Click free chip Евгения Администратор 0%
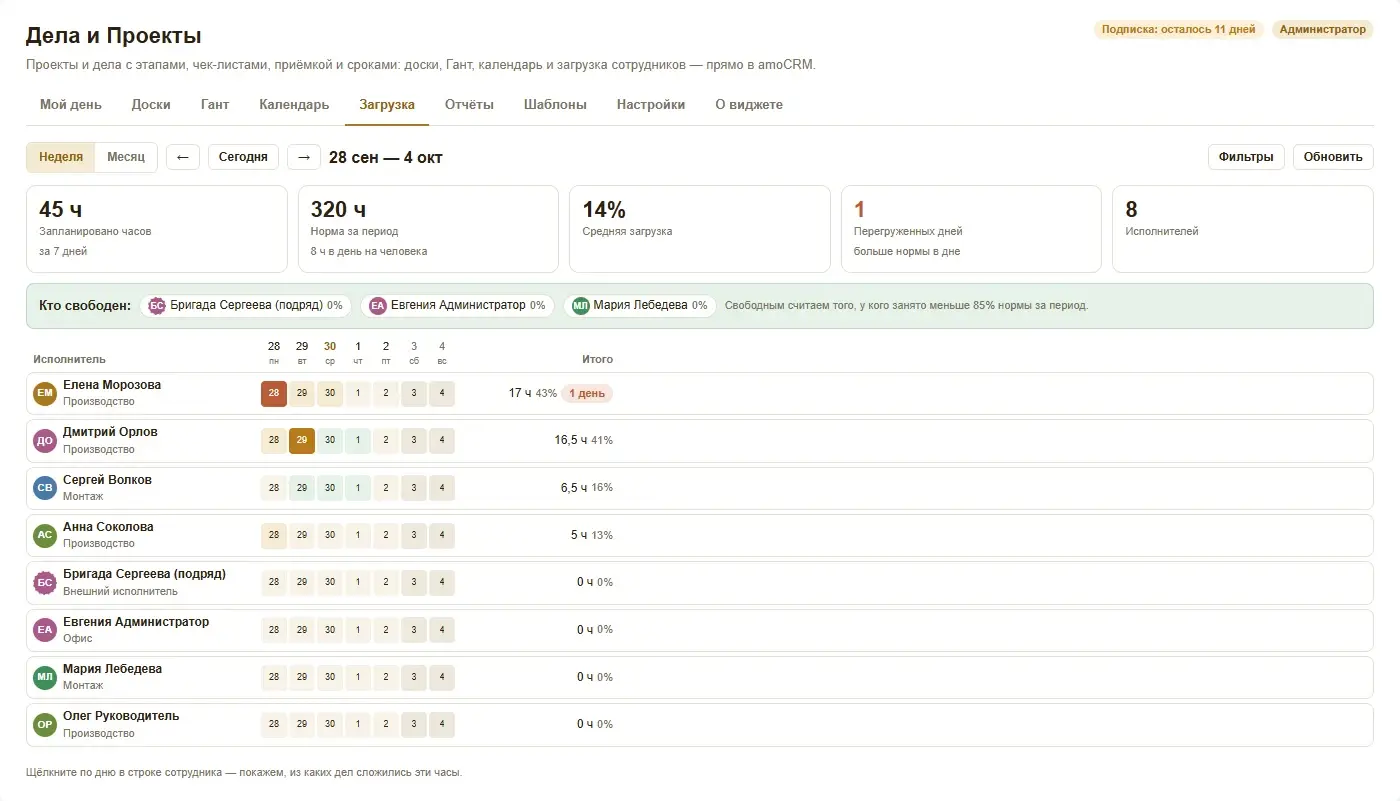Viewport: 1400px width, 801px height. 457,306
